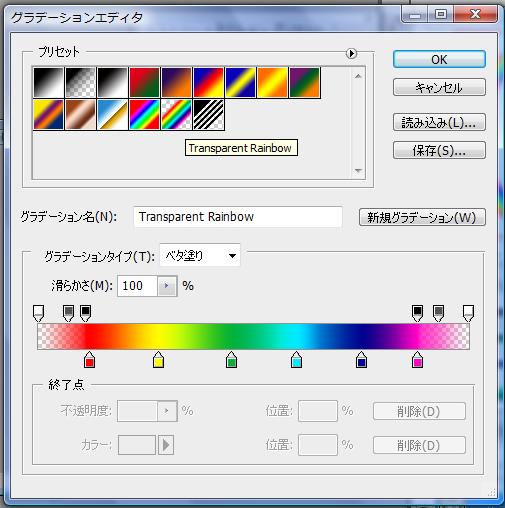The height and width of the screenshot is (508, 505).
Task: Confirm with the OK button
Action: (x=439, y=59)
